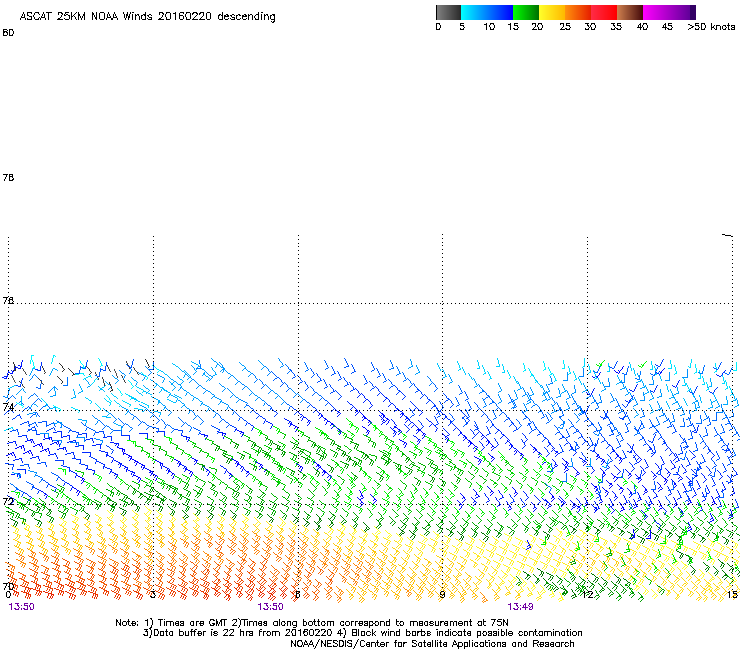Choose the brown 35-40 knots legend swatch
740x650 pixels.
[x=630, y=12]
